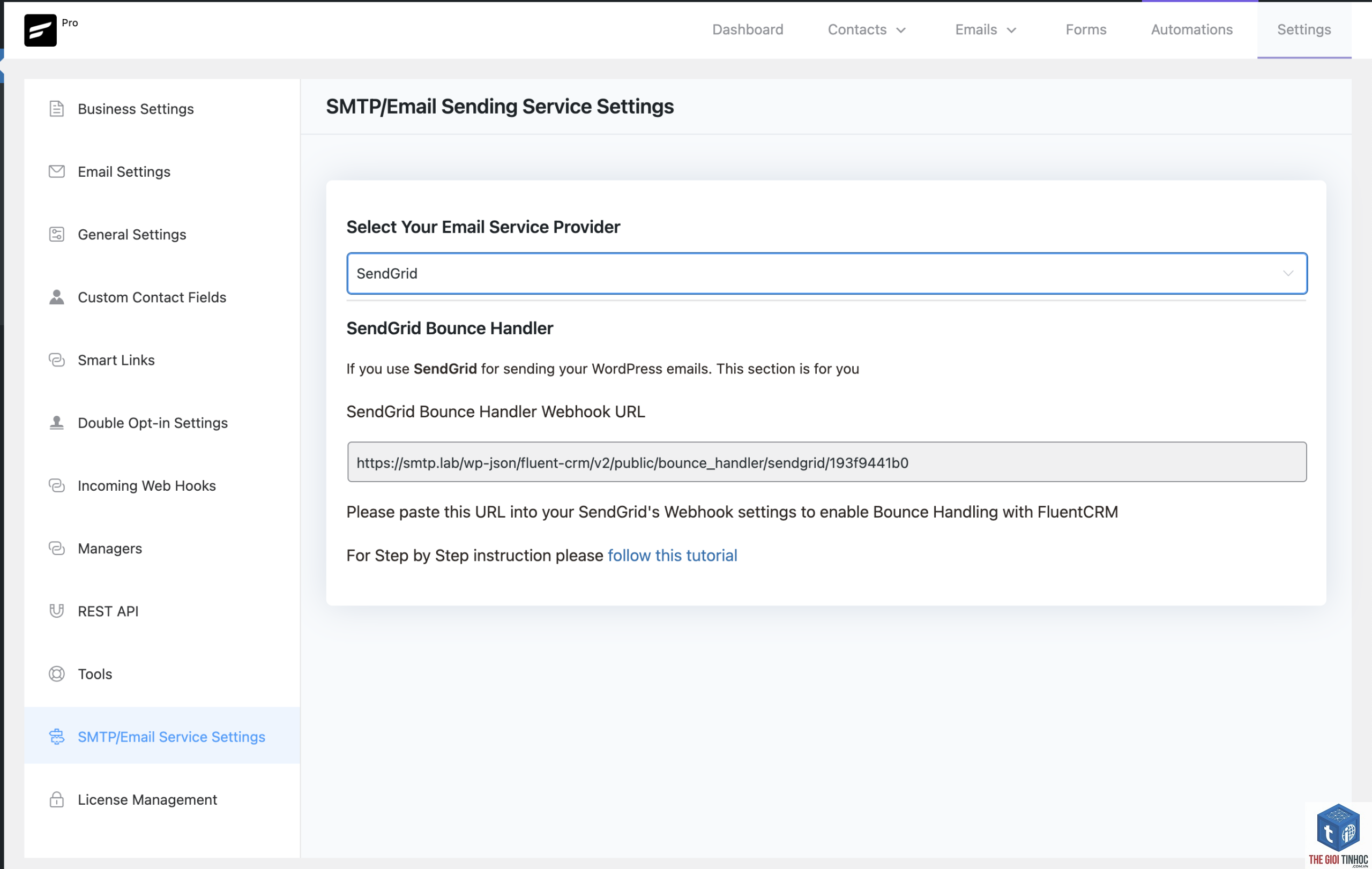Click the Select Your Email Service Provider label
The width and height of the screenshot is (1372, 869).
tap(483, 227)
